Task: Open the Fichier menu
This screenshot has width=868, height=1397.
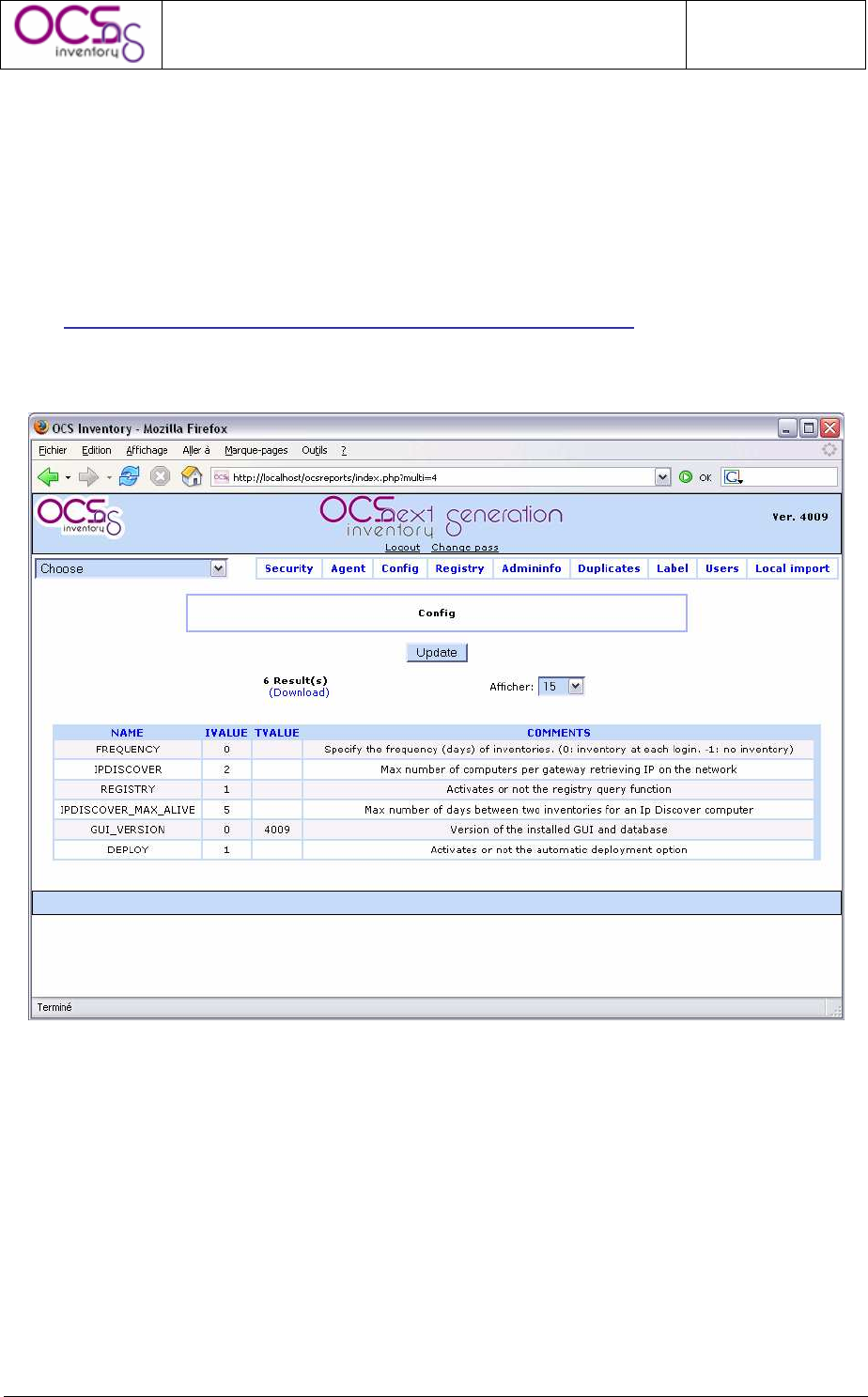Action: [53, 451]
